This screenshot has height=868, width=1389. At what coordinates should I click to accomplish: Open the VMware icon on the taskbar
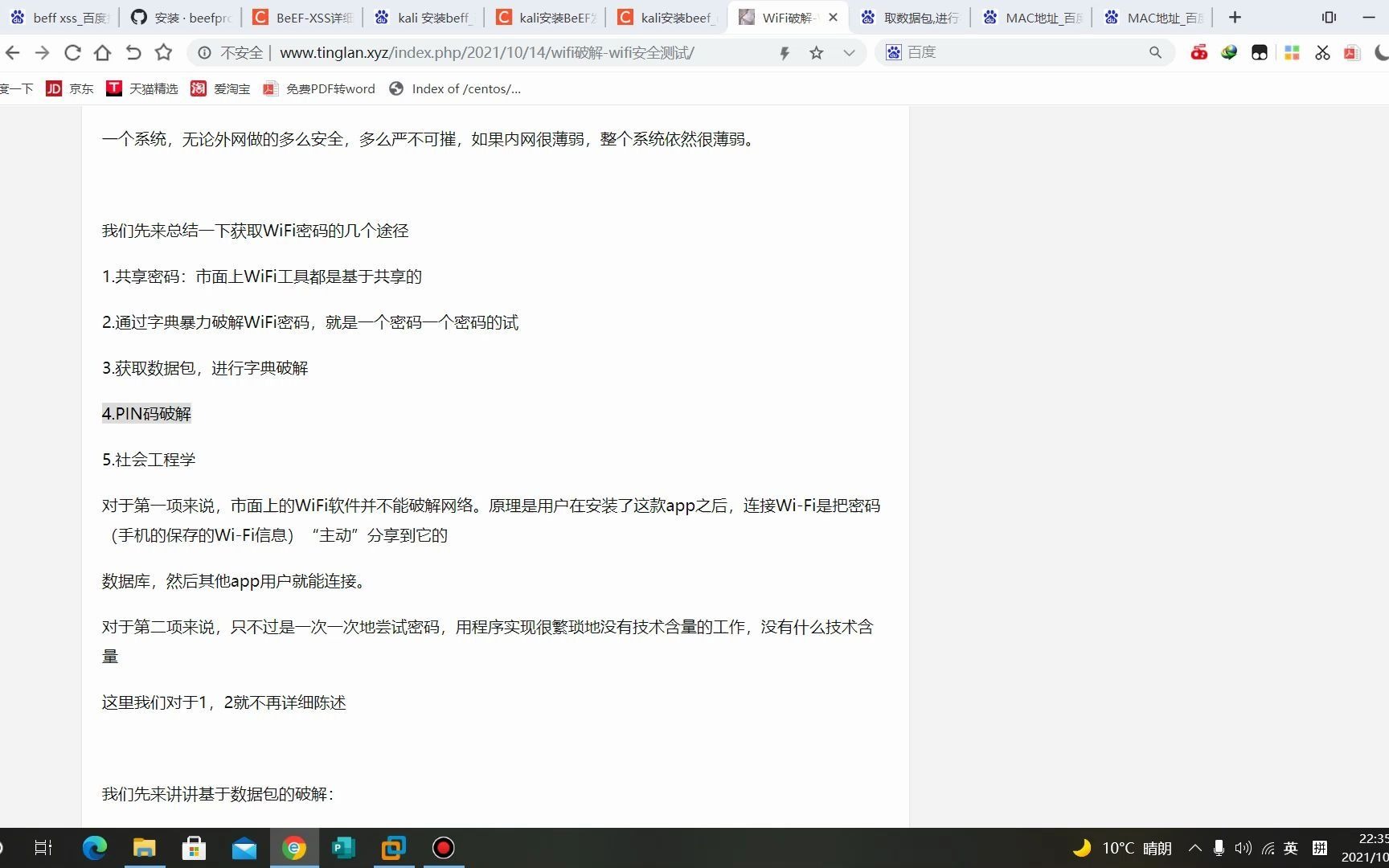[393, 848]
